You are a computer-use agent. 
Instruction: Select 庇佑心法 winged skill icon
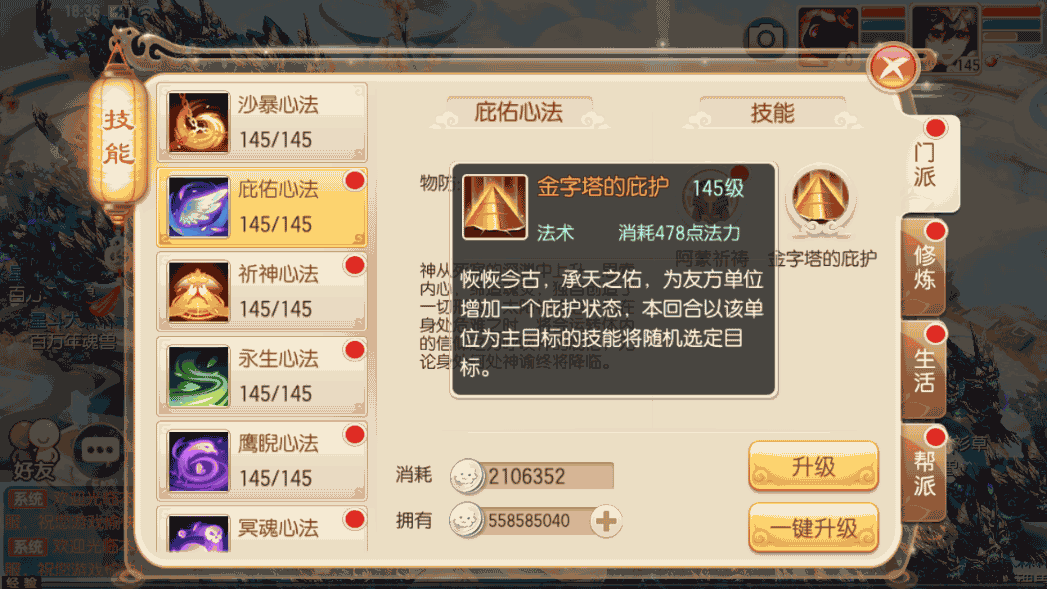[x=198, y=208]
